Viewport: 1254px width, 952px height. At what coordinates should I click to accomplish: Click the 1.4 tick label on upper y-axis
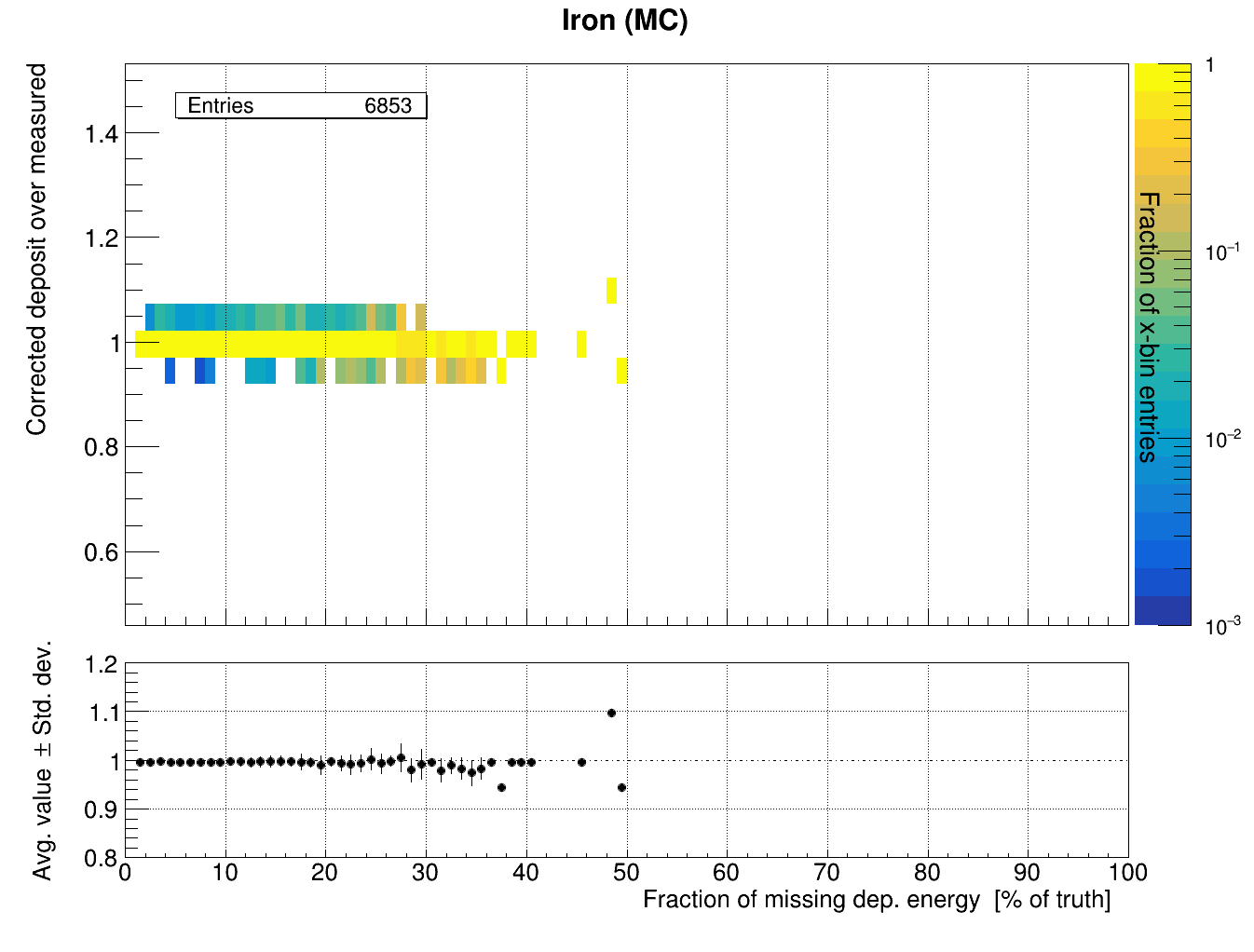click(x=102, y=134)
